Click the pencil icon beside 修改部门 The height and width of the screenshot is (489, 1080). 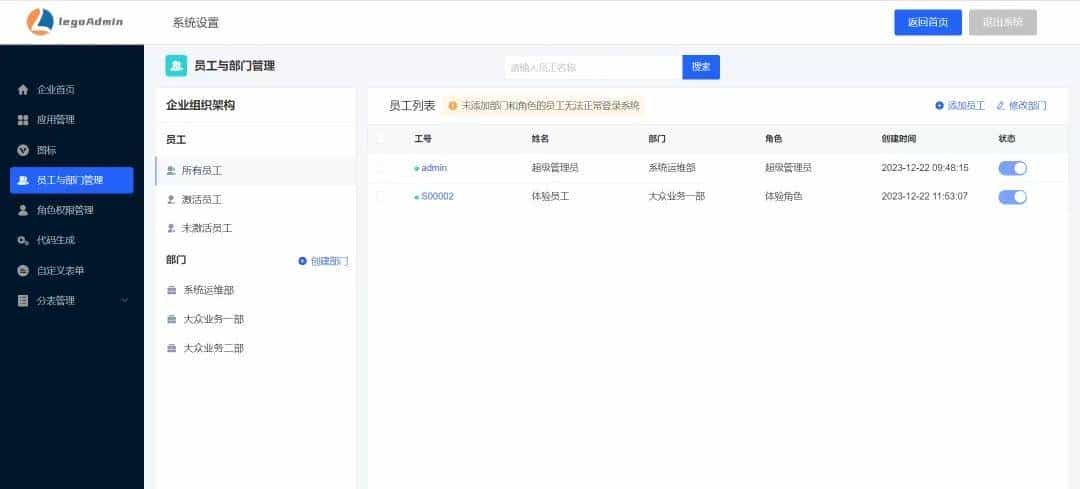pos(1001,106)
